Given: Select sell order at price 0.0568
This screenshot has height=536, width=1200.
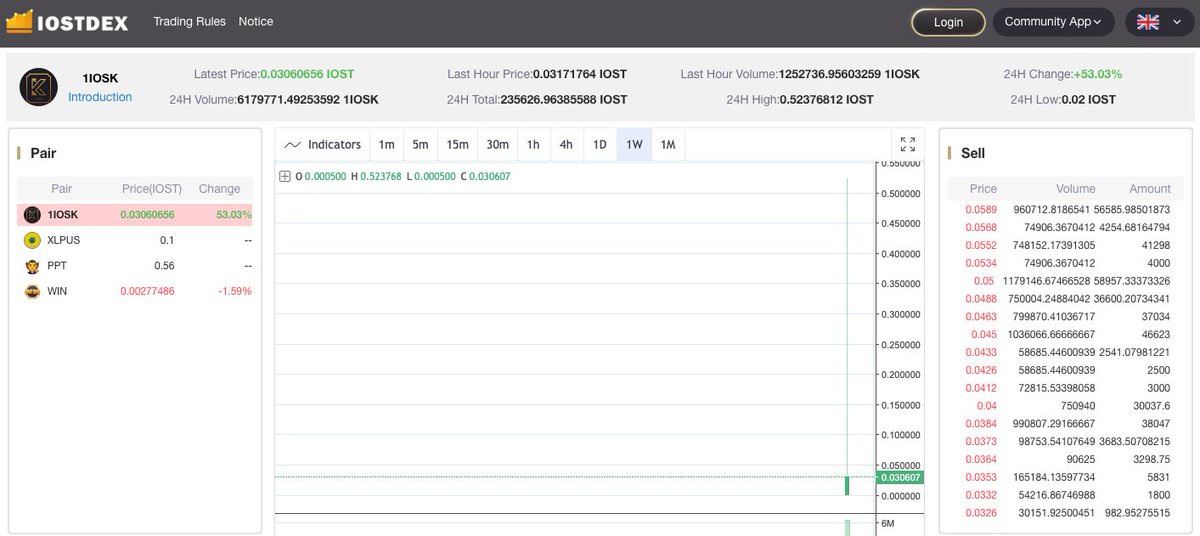Looking at the screenshot, I should point(1066,227).
